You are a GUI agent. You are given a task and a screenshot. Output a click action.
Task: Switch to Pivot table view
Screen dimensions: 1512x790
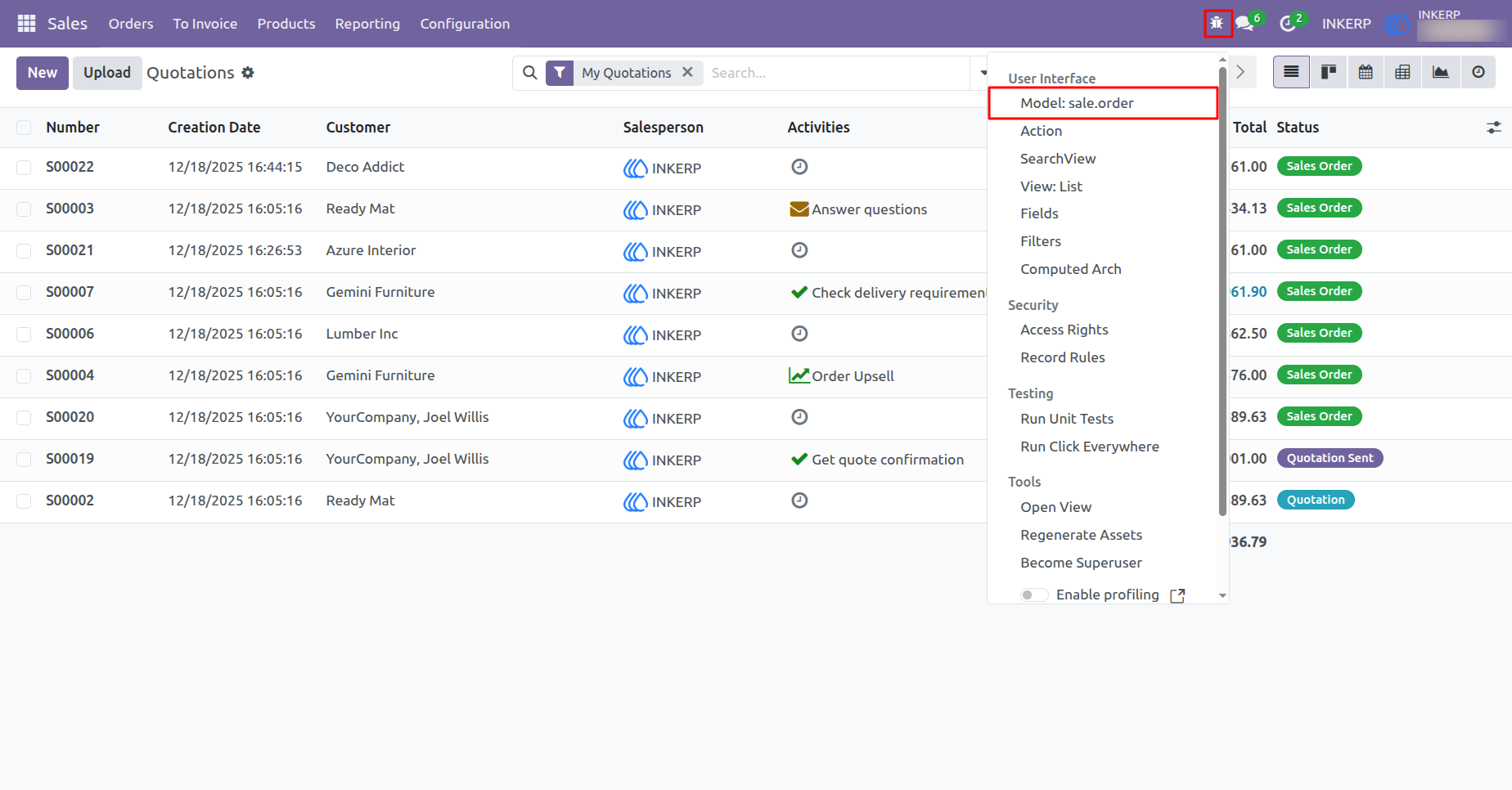[1402, 72]
